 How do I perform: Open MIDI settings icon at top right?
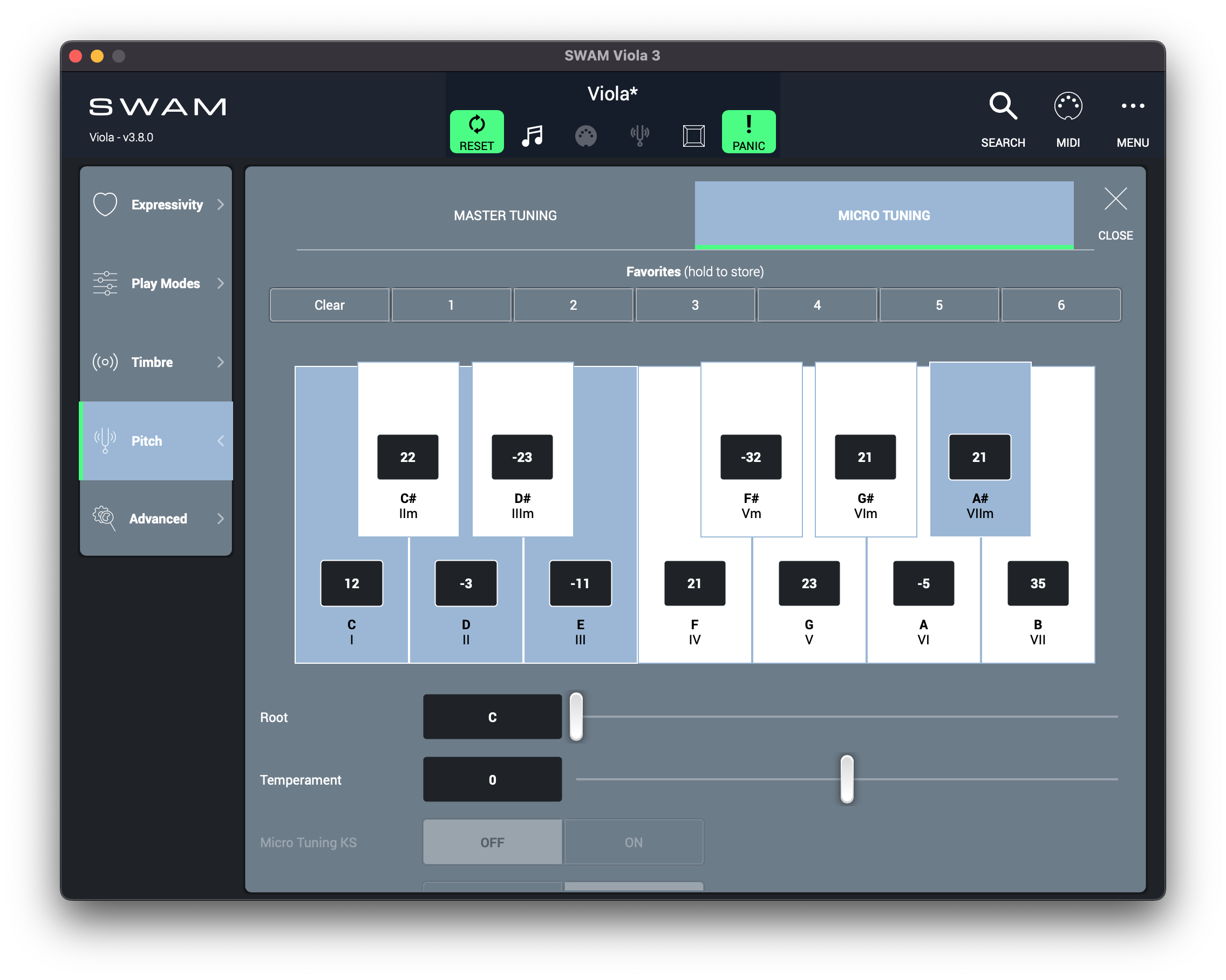pos(1067,107)
